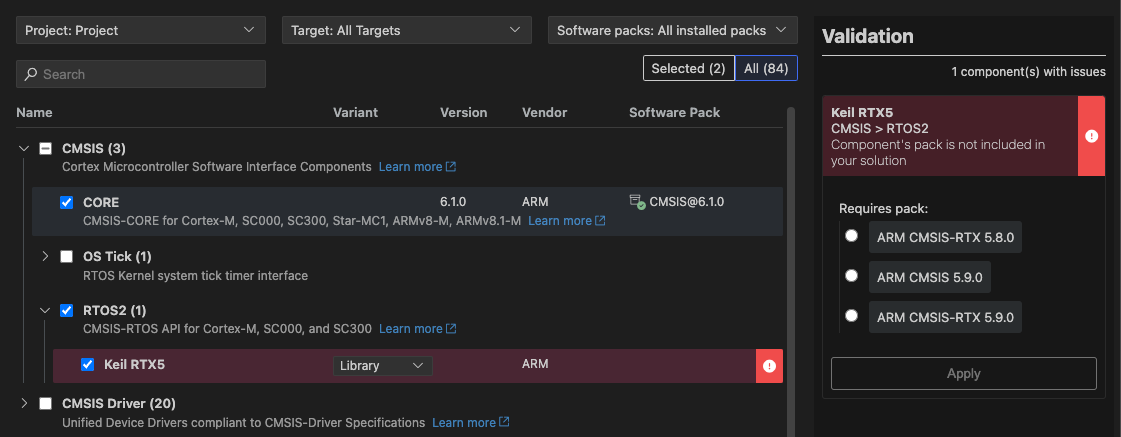Select ARM CMSIS-RTX 5.9.0 radio button
This screenshot has height=437, width=1121.
[851, 315]
